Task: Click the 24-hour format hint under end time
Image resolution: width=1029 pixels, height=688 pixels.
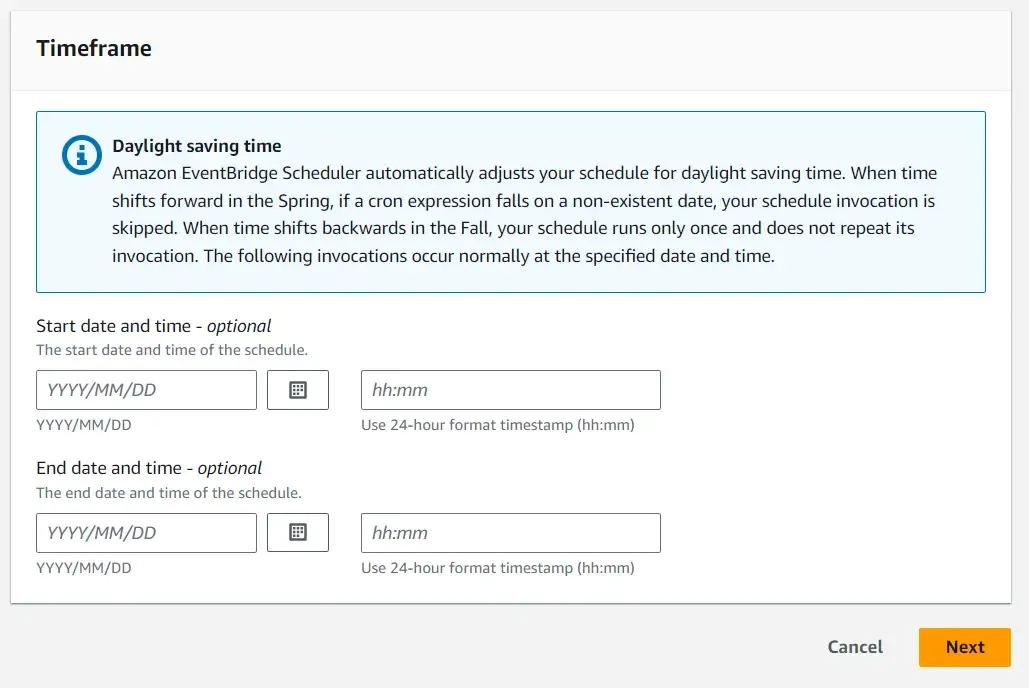Action: (x=498, y=567)
